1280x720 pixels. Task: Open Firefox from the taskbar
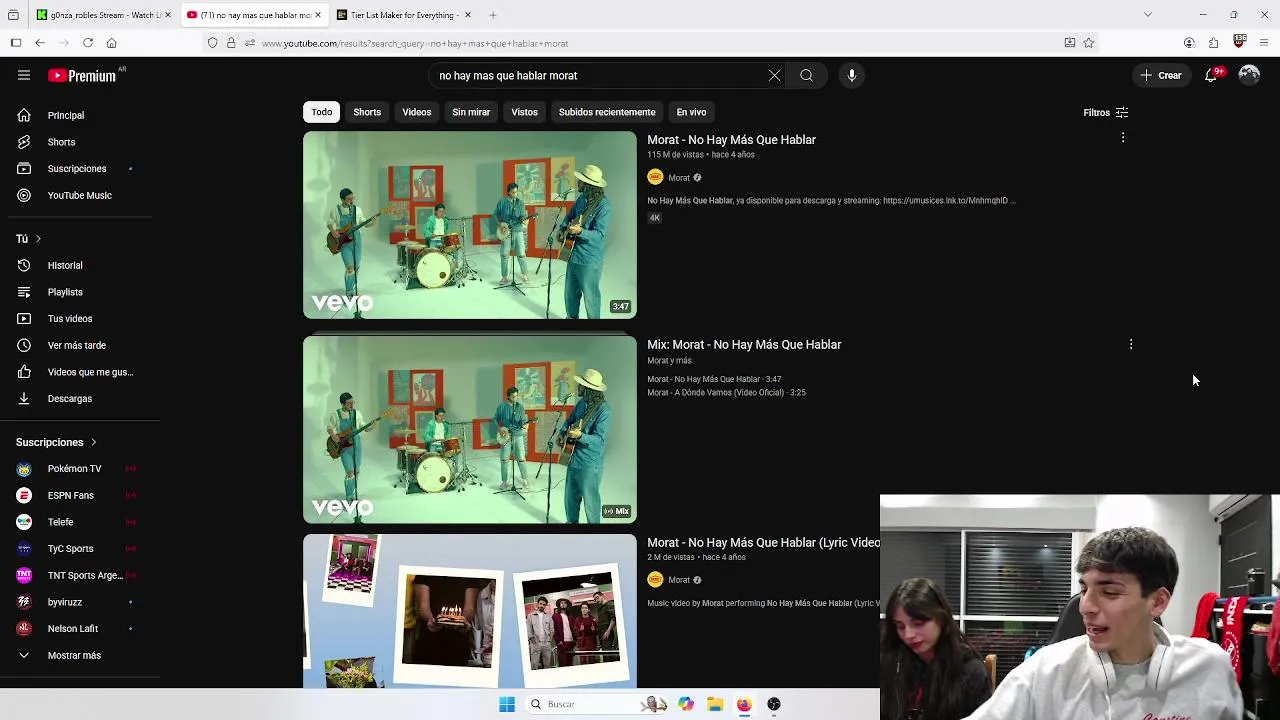coord(744,704)
